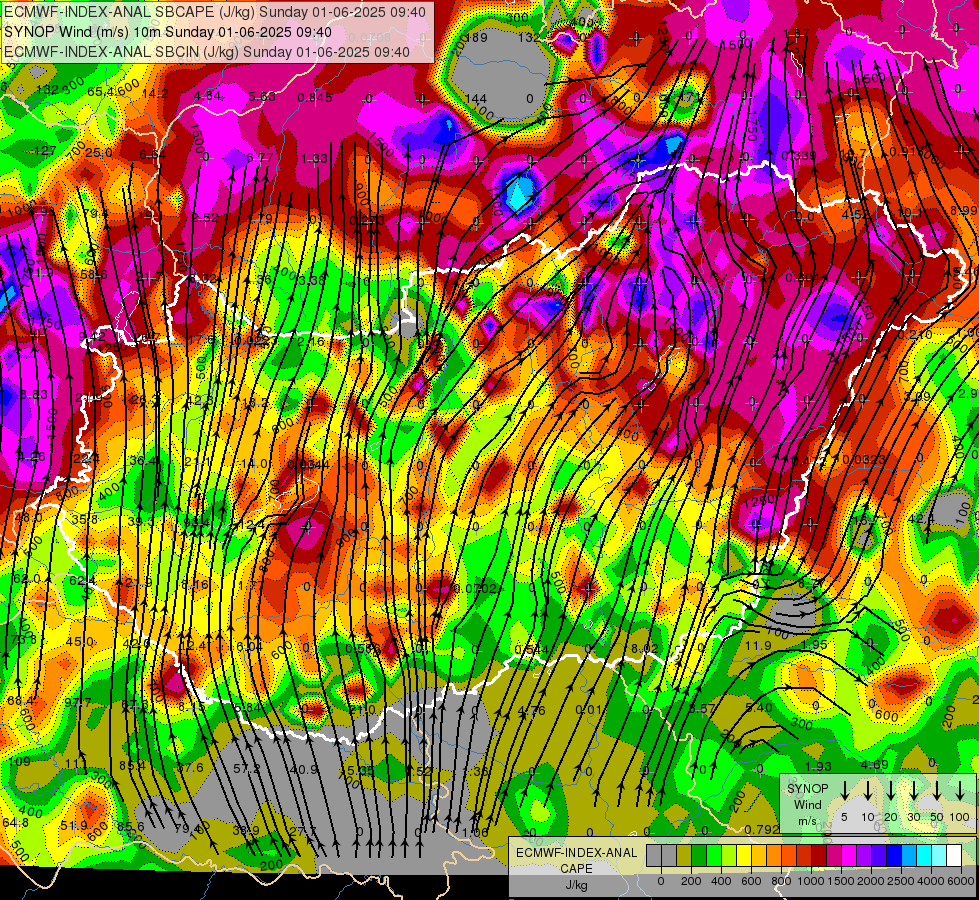Click the 144 value in grey area

476,98
